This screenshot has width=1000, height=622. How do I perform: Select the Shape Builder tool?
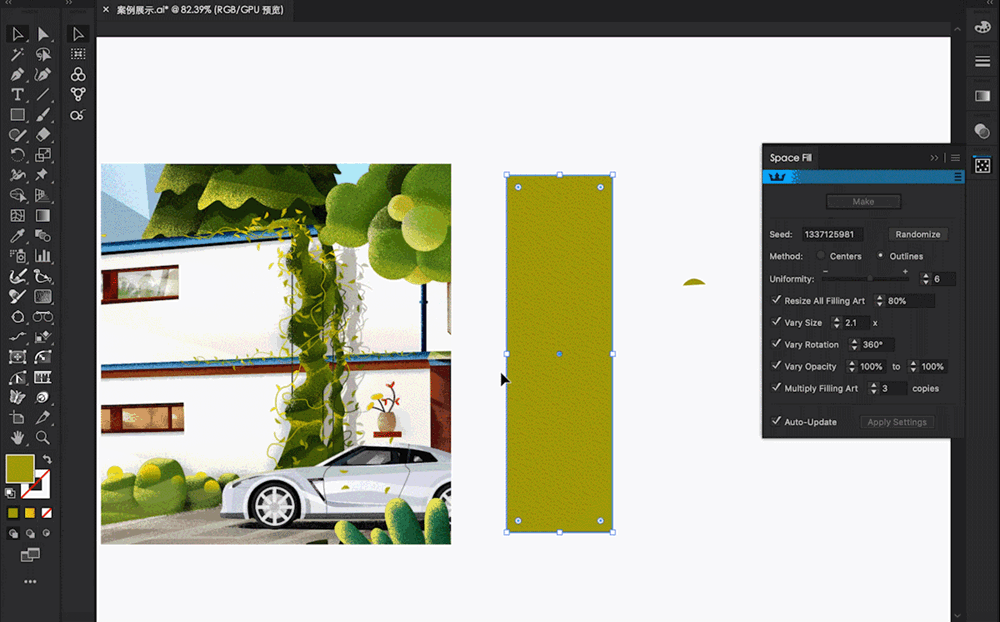point(17,195)
